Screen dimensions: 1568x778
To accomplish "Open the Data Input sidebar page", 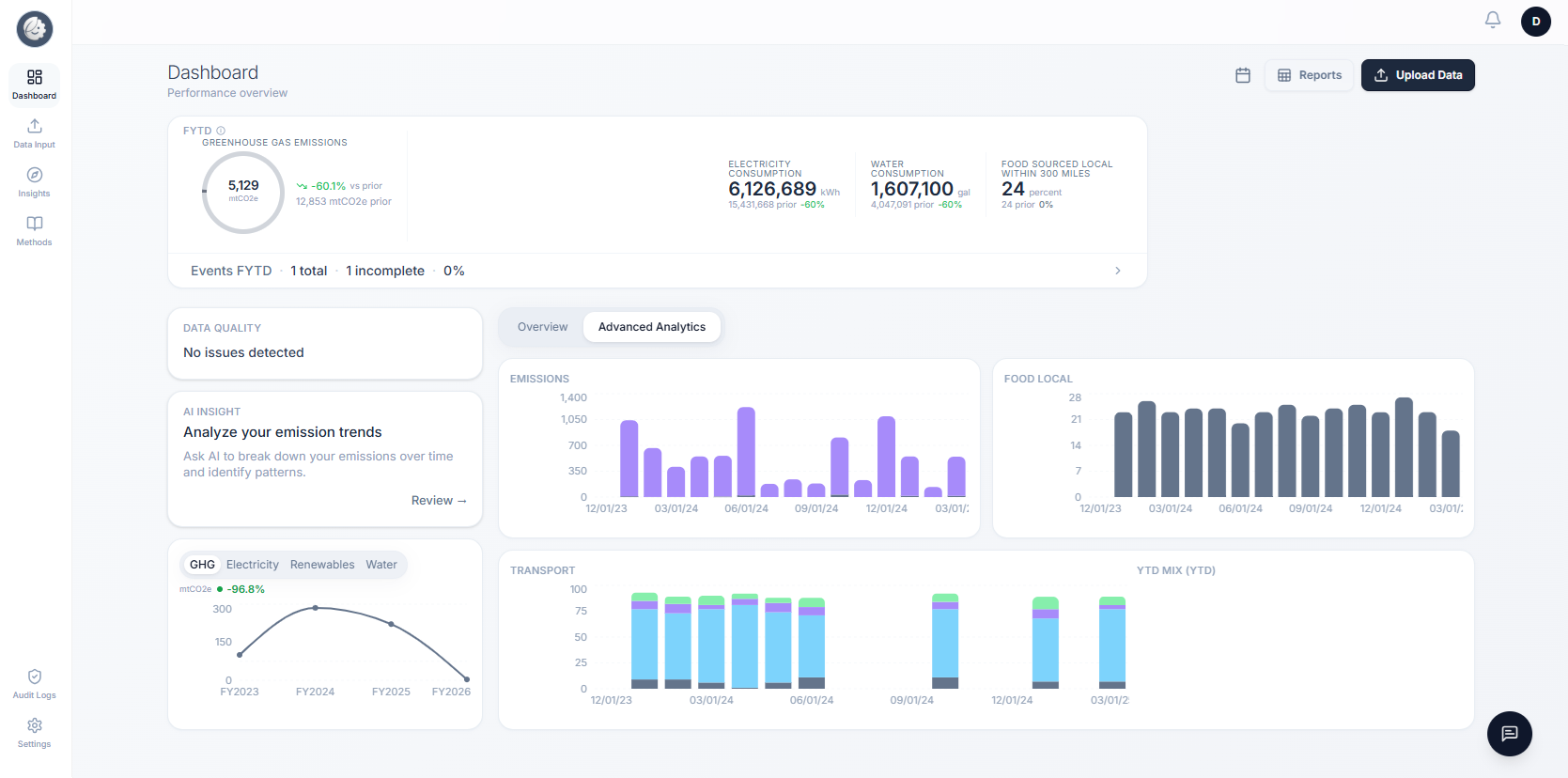I will 35,133.
